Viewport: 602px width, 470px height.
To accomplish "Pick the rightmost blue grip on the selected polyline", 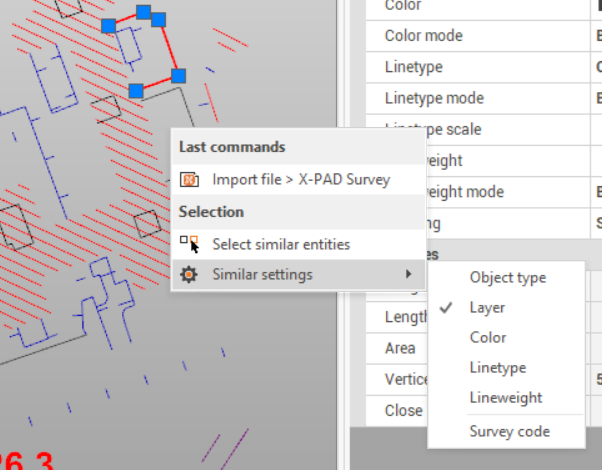I will point(178,75).
